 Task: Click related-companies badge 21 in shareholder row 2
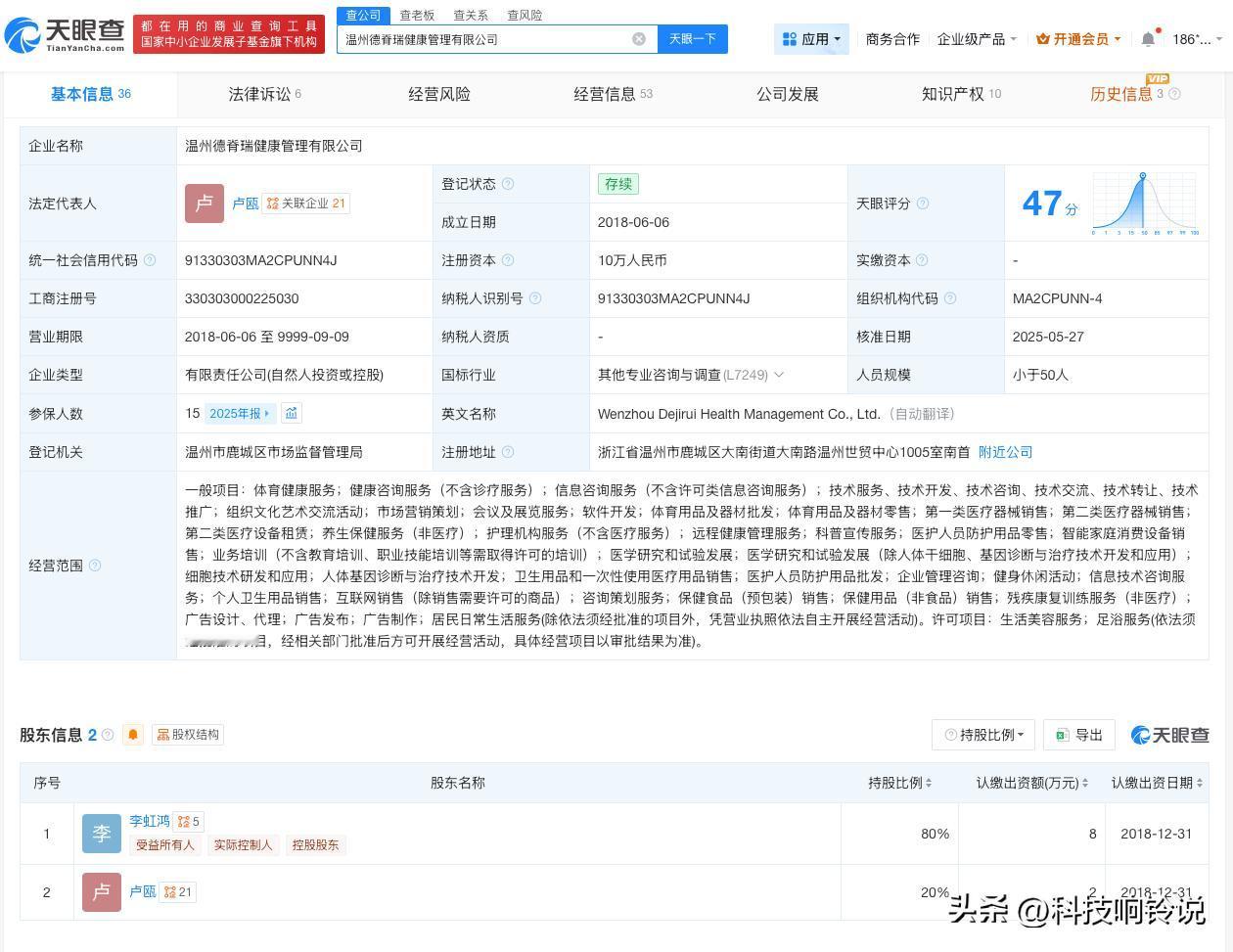[x=178, y=892]
